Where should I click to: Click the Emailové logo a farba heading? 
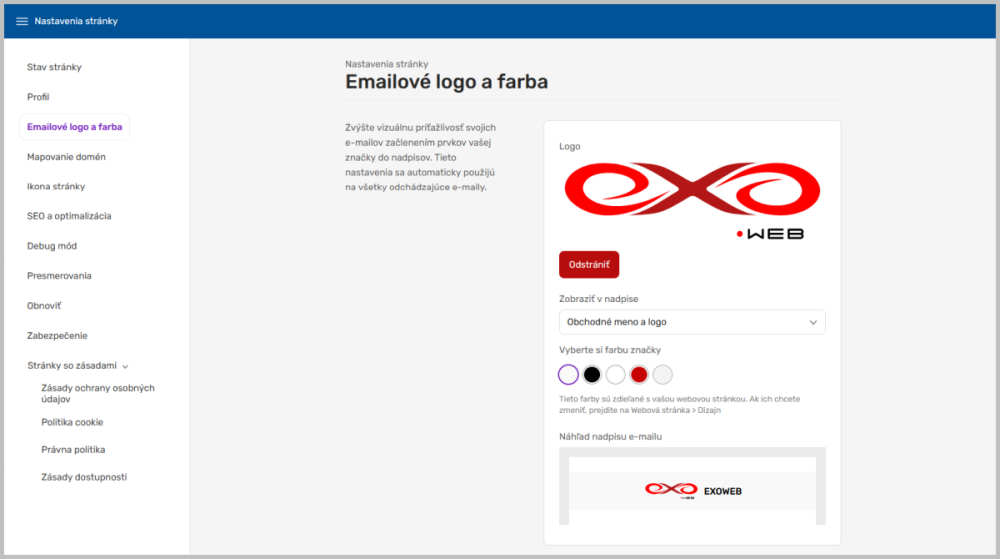click(446, 82)
